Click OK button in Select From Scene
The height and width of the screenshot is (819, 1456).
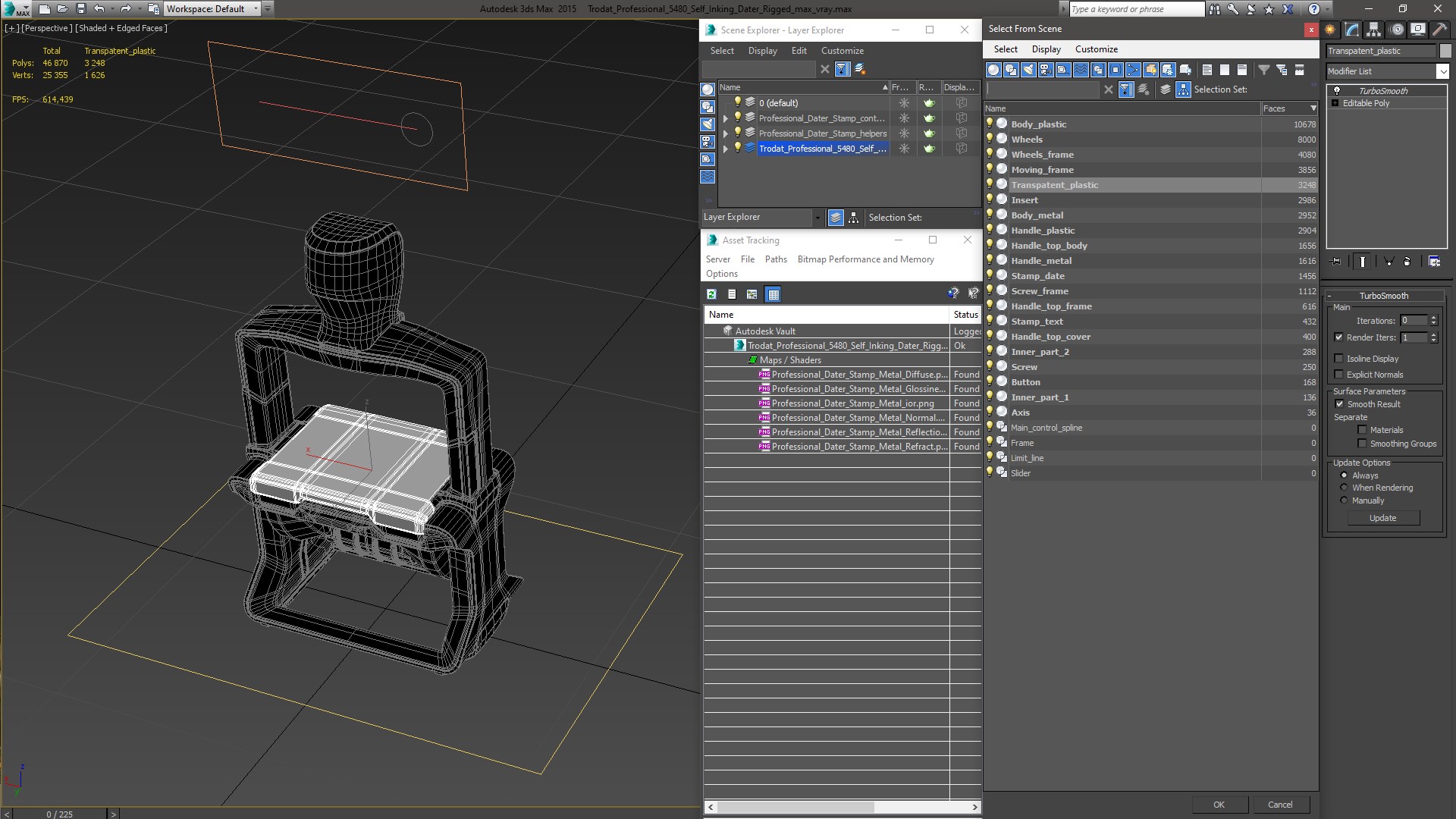pyautogui.click(x=1219, y=805)
